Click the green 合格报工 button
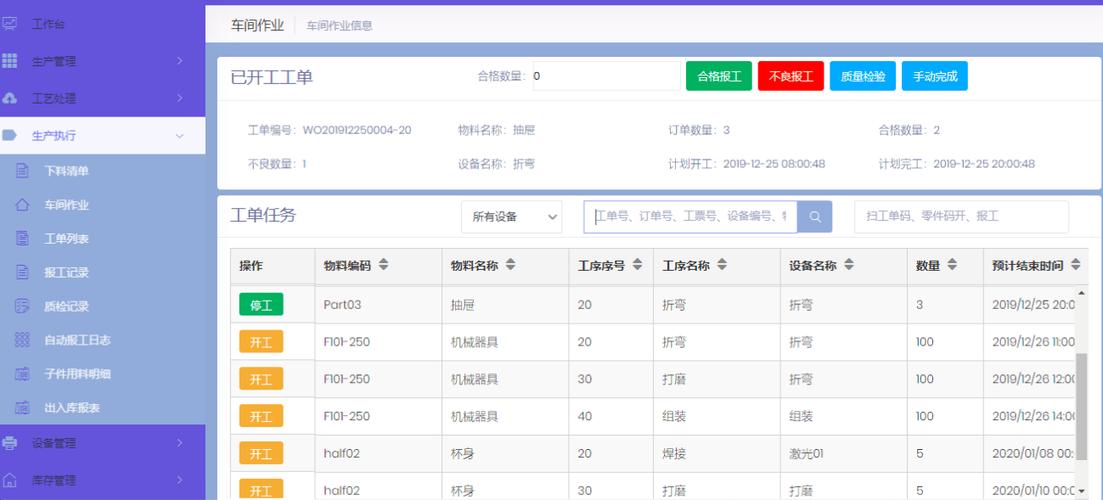This screenshot has width=1103, height=500. click(x=719, y=76)
